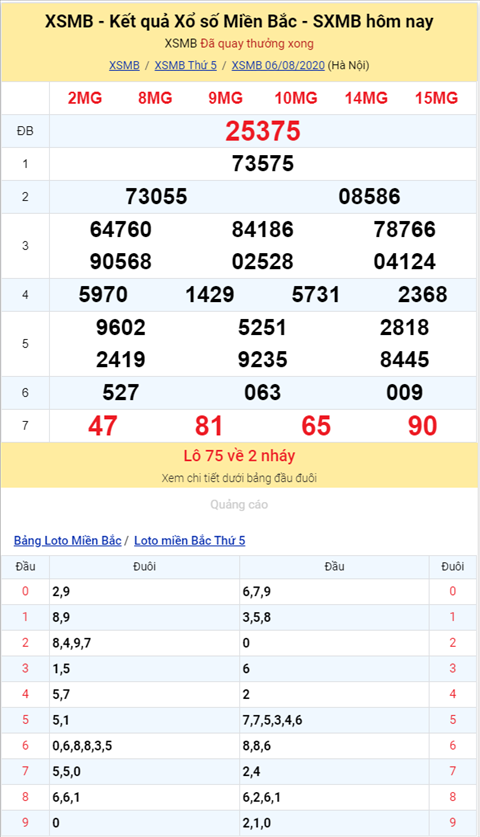Select second prize number 73055
The image size is (480, 837).
(x=156, y=196)
